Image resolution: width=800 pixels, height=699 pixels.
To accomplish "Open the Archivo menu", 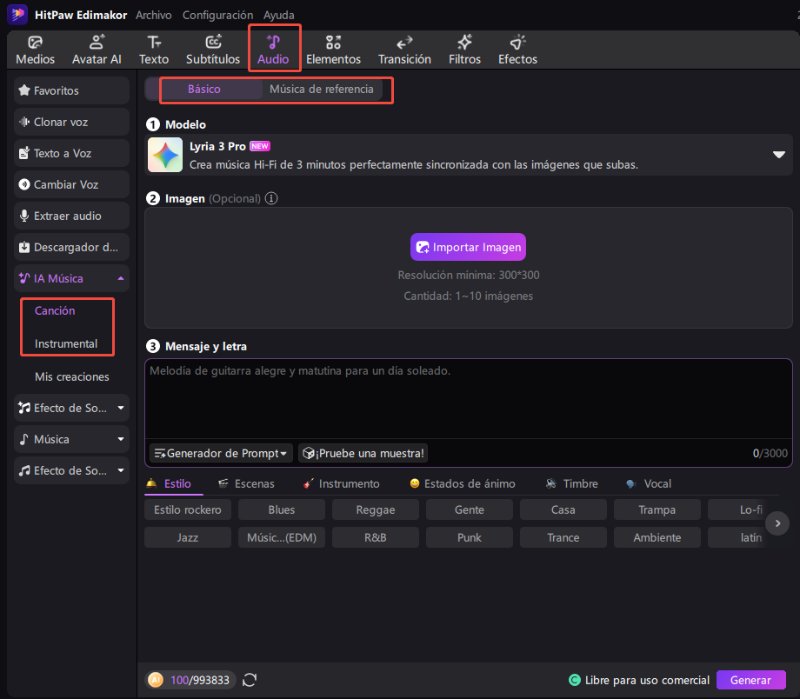I will tap(154, 15).
